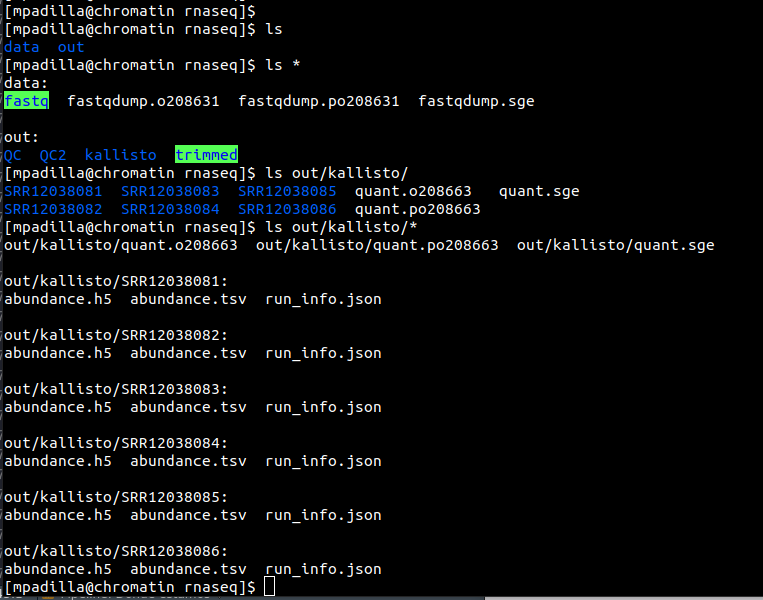
Task: Click run_info.json listed under SRR12038083
Action: coord(323,407)
